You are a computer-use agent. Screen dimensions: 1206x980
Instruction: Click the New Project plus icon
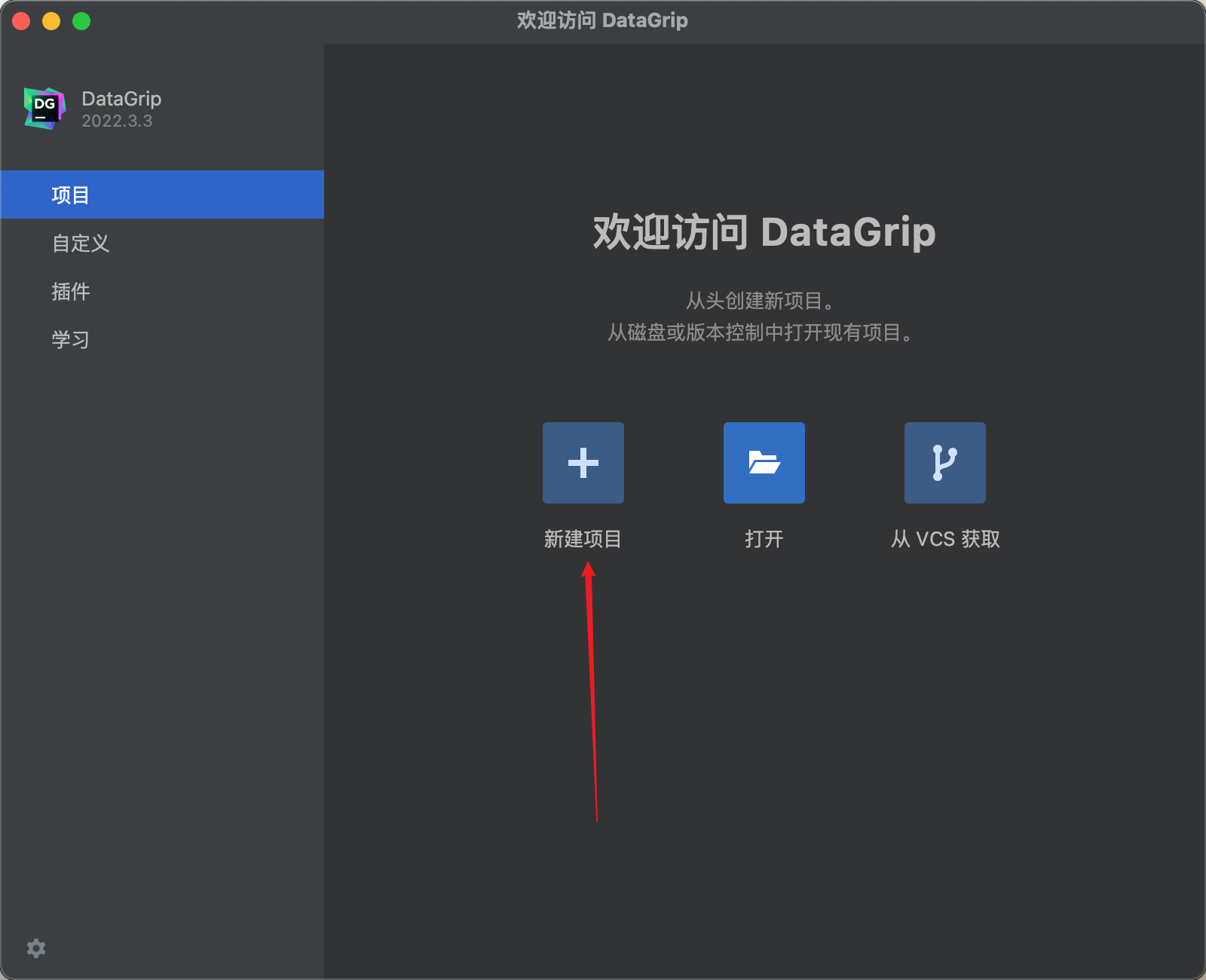(x=583, y=463)
